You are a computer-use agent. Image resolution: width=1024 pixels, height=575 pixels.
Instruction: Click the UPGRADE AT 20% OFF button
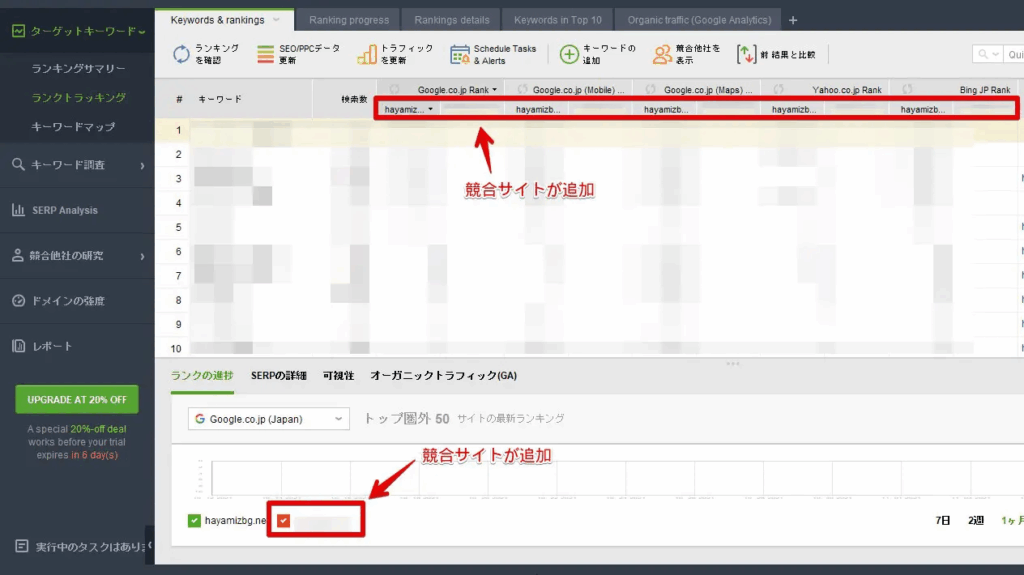click(x=77, y=399)
